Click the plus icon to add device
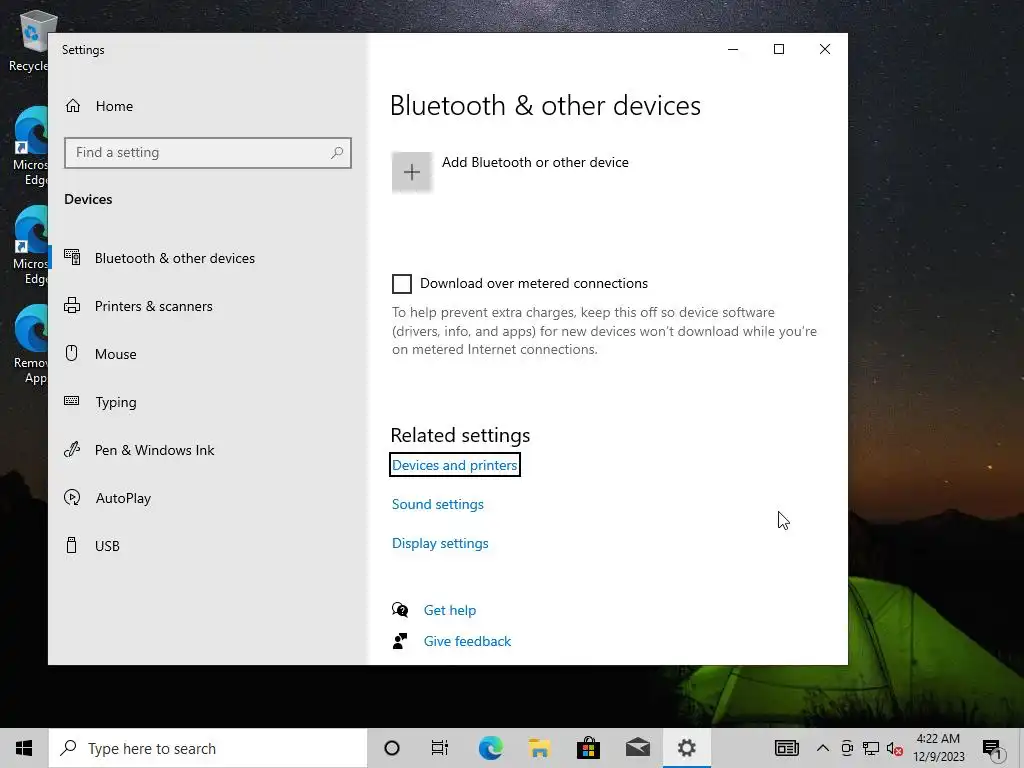This screenshot has height=768, width=1024. pos(411,172)
